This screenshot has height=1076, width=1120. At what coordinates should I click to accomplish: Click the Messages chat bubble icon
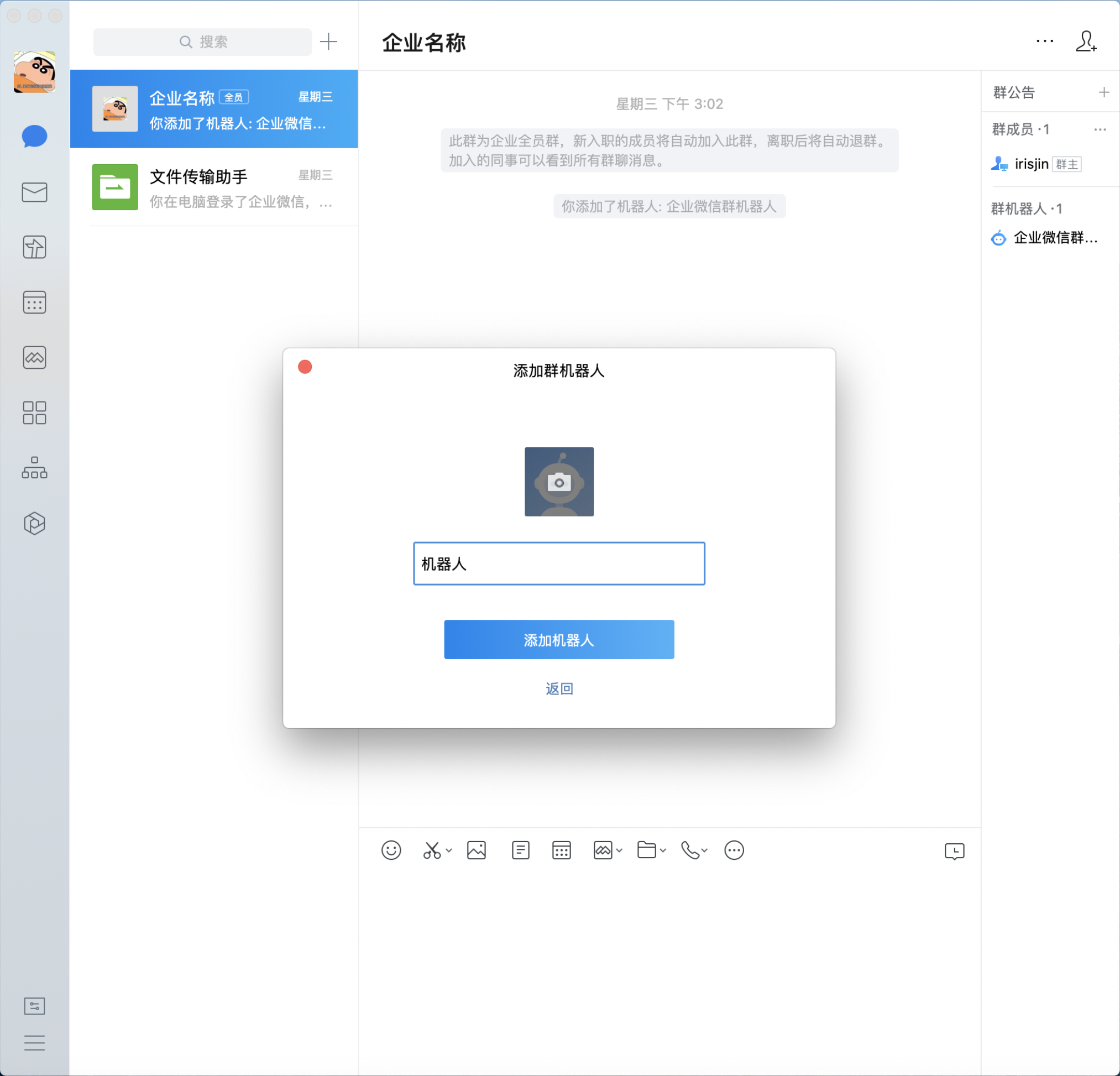click(34, 137)
